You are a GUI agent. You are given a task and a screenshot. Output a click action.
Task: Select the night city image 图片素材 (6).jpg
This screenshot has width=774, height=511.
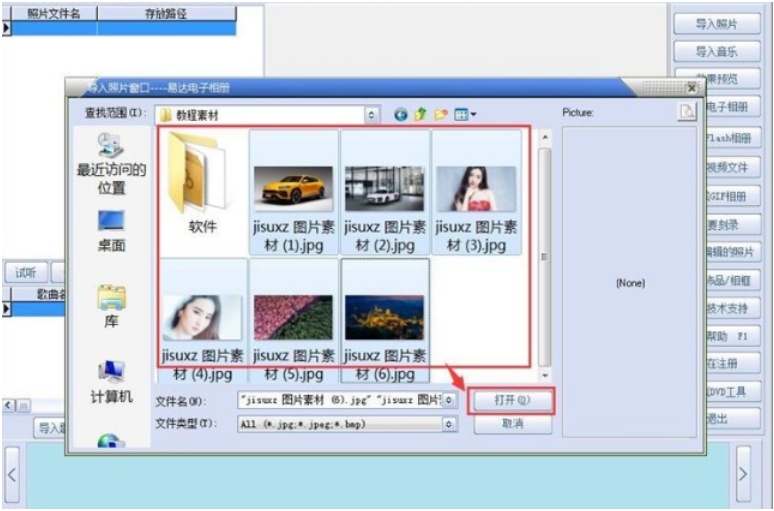point(385,321)
